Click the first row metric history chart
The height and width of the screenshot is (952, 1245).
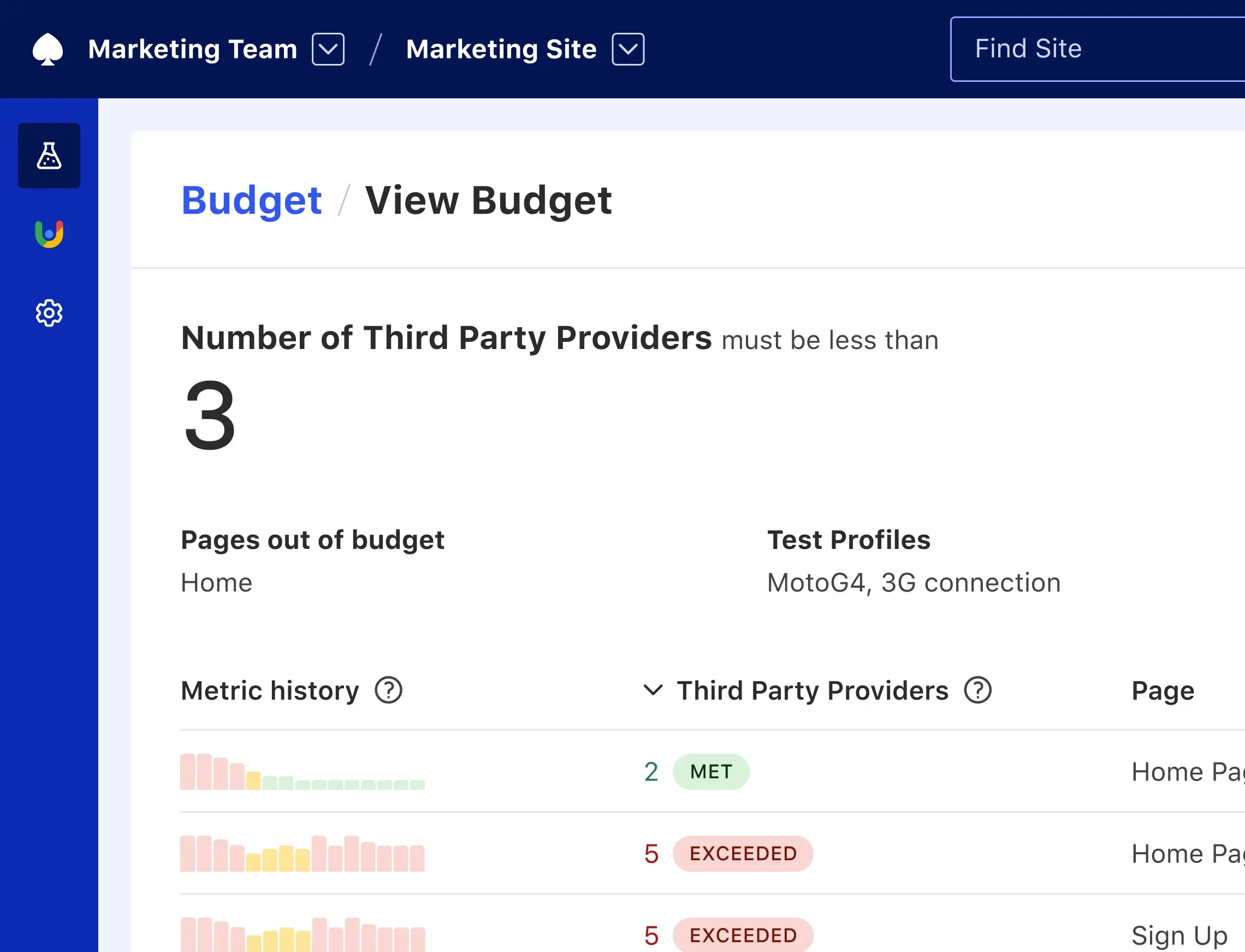(x=303, y=772)
